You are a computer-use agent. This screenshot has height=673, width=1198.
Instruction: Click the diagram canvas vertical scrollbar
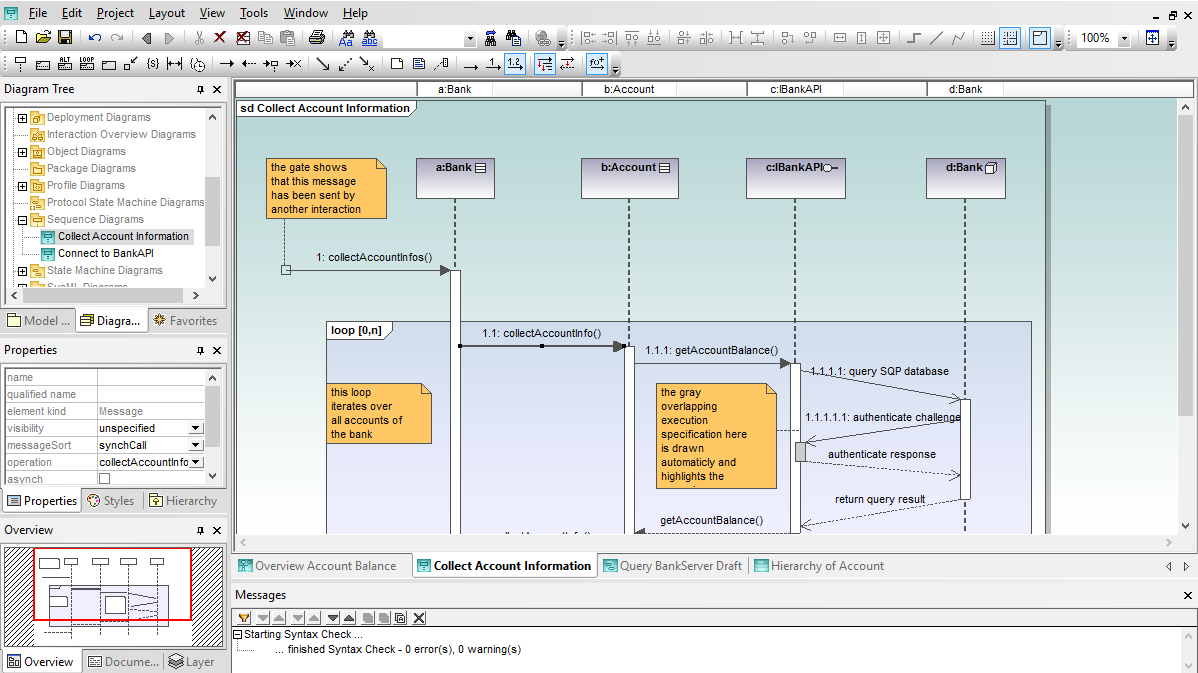point(1186,316)
